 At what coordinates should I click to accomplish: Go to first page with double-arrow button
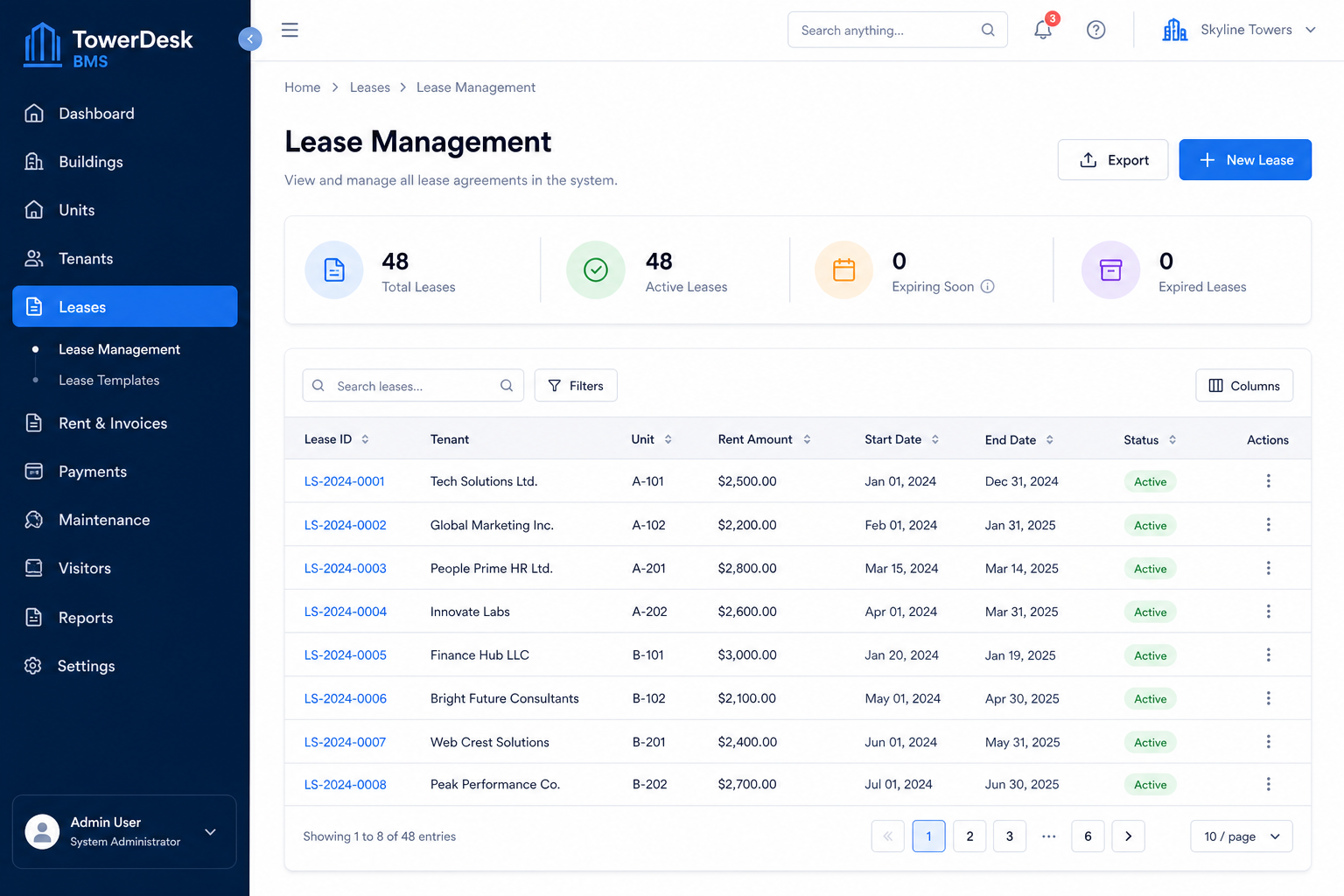point(887,836)
